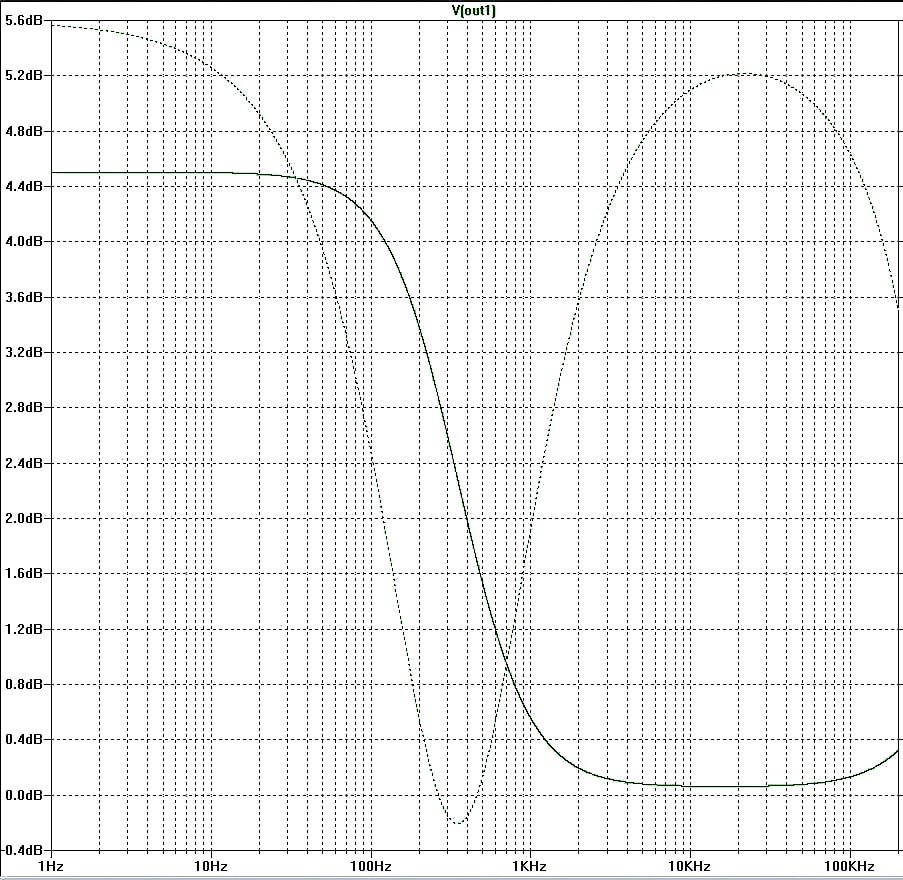Click the 2.8dB axis label
This screenshot has height=880, width=903.
pos(24,408)
